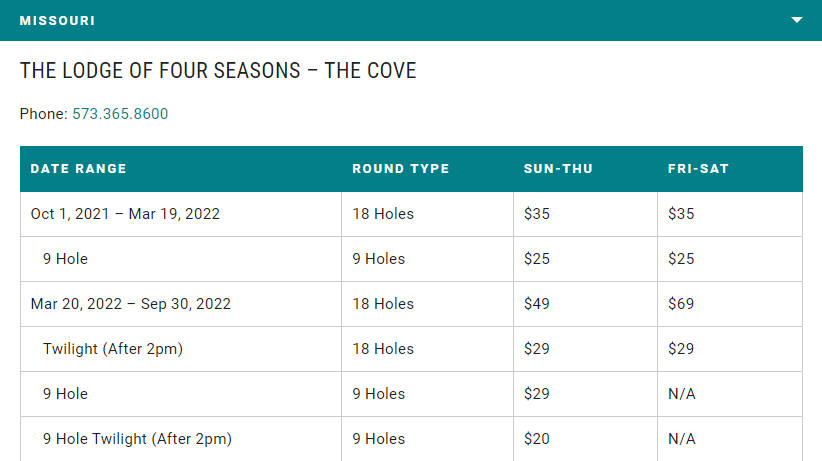
Task: Click the MISSOURI accordion header
Action: 411,20
